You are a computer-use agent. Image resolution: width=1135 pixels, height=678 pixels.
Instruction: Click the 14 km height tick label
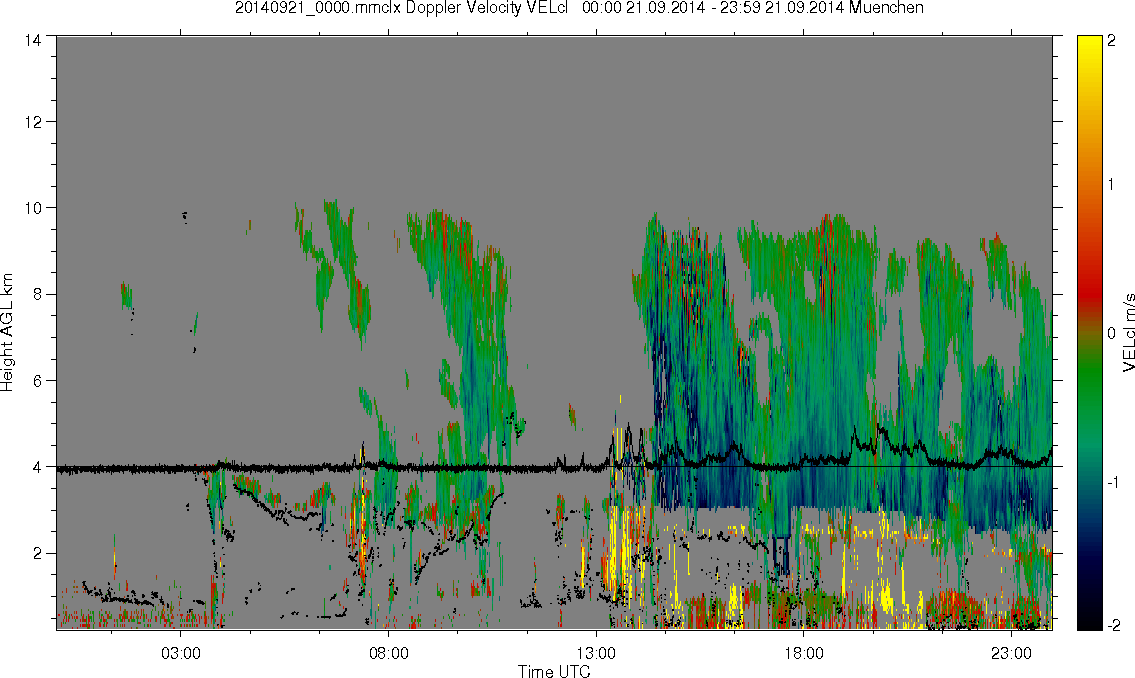click(32, 41)
